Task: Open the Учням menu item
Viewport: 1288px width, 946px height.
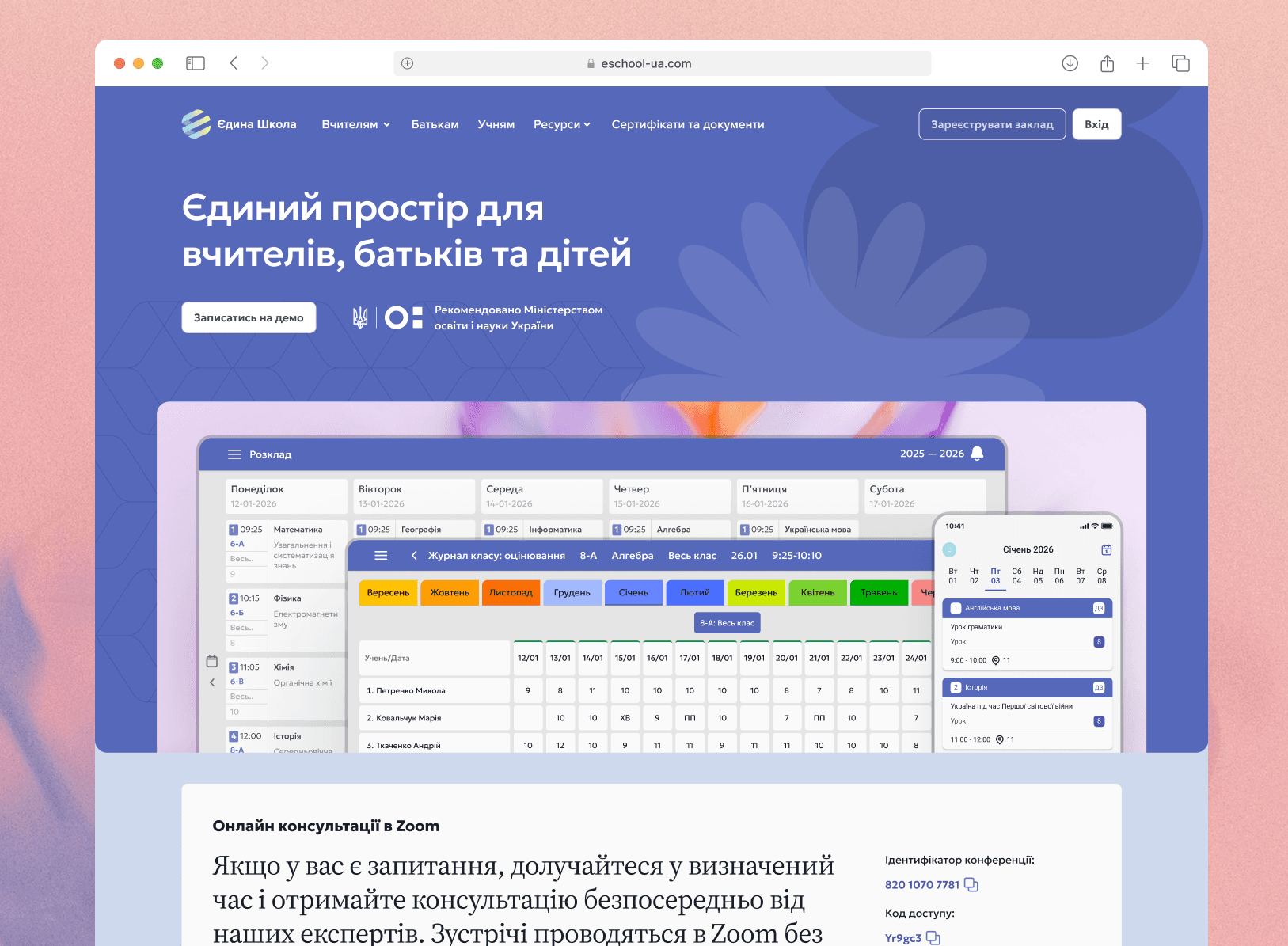Action: pyautogui.click(x=496, y=124)
